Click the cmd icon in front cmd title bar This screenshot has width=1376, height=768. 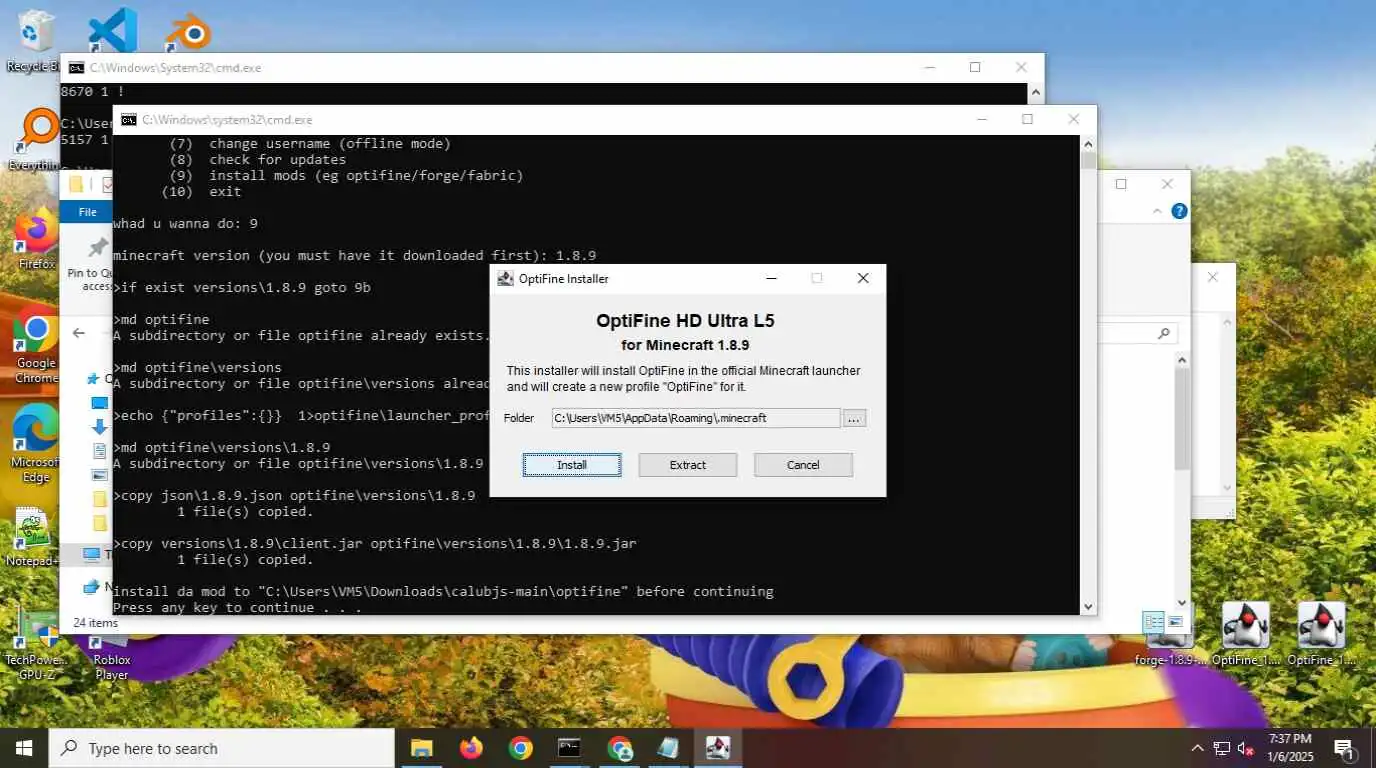click(x=128, y=120)
